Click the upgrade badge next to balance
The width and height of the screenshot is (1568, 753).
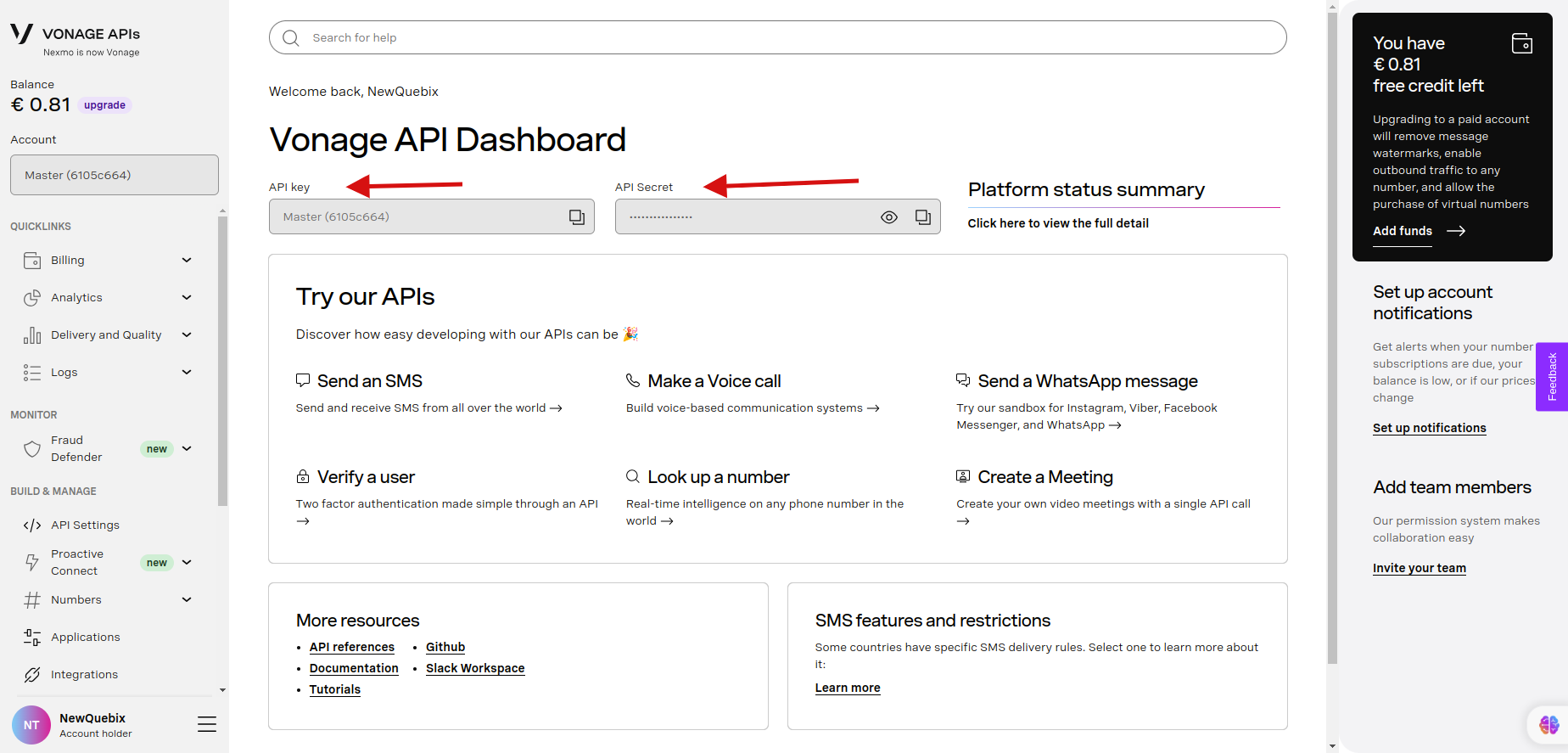pos(104,105)
